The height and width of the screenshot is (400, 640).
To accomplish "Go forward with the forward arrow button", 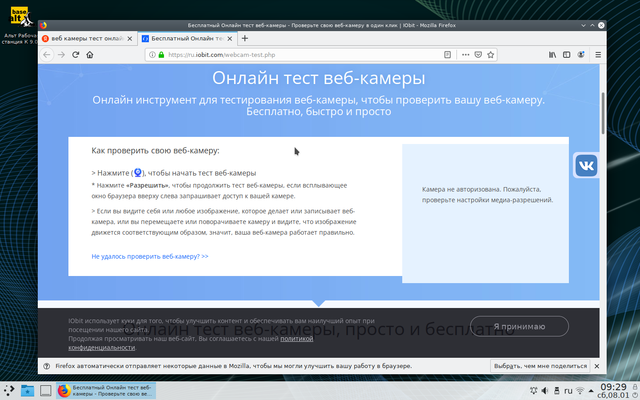I will click(61, 55).
